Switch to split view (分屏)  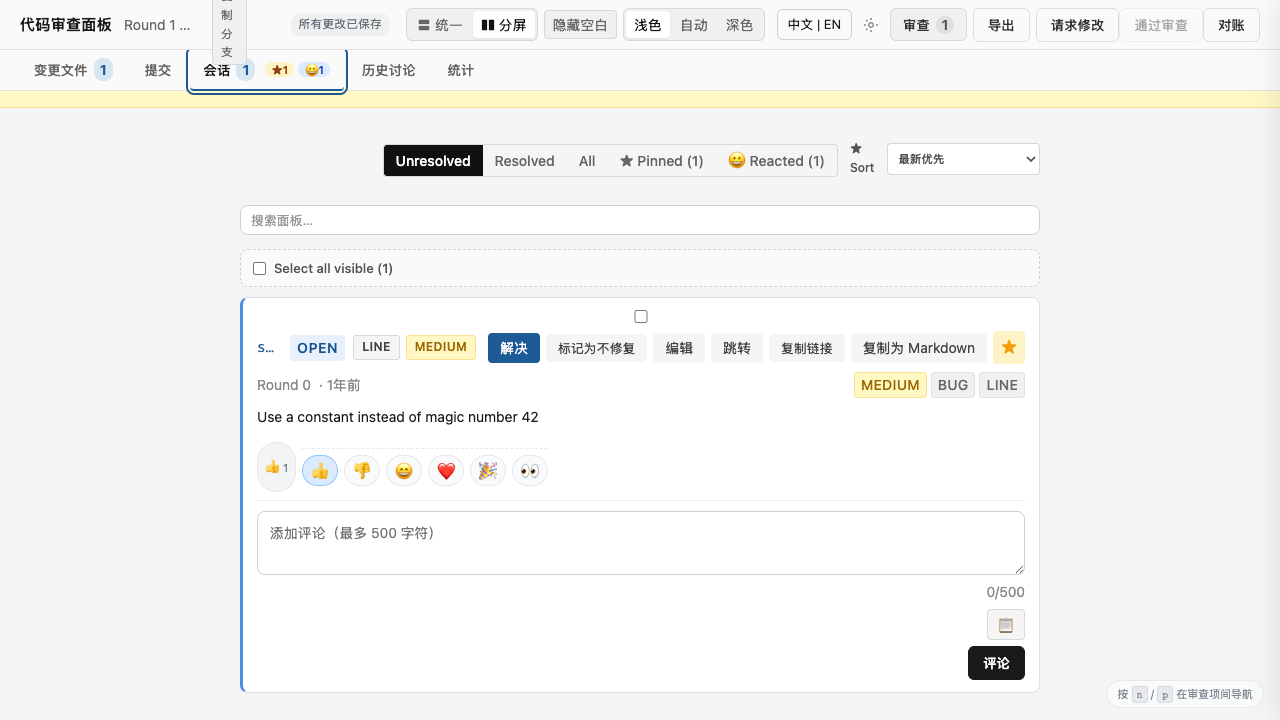[504, 25]
